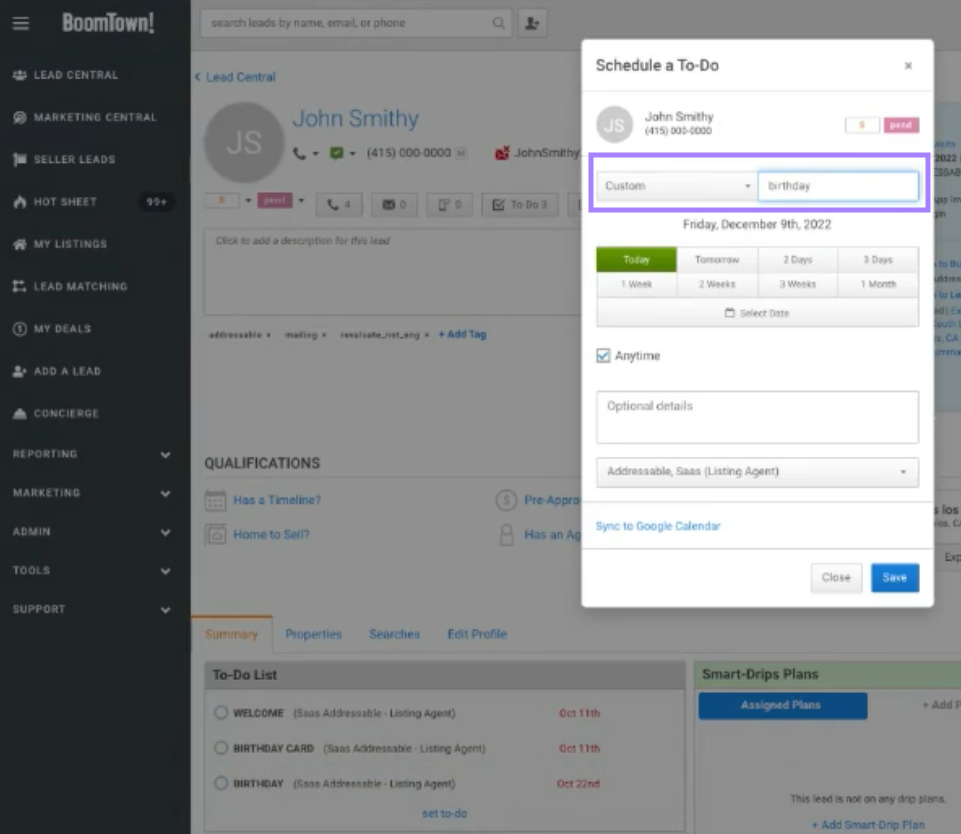This screenshot has width=961, height=834.
Task: Open the Custom to-do type dropdown
Action: (x=677, y=186)
